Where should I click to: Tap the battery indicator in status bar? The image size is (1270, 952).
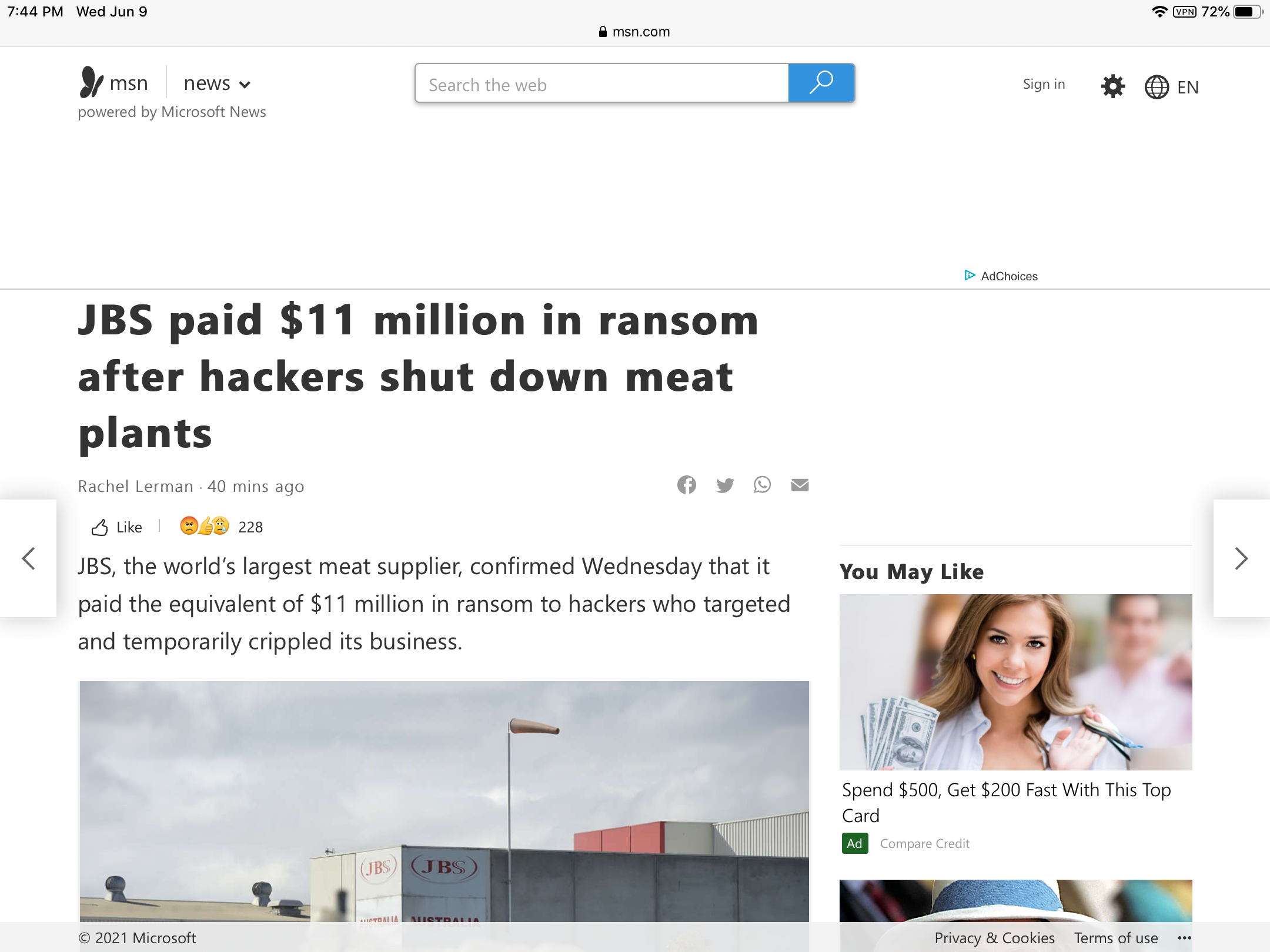pos(1248,12)
